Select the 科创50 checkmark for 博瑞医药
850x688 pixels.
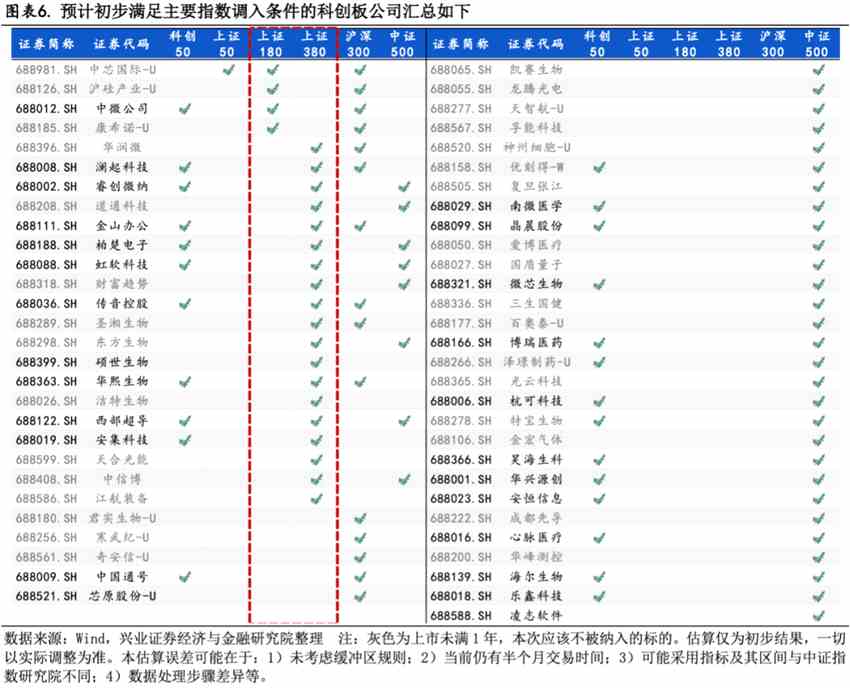click(599, 343)
